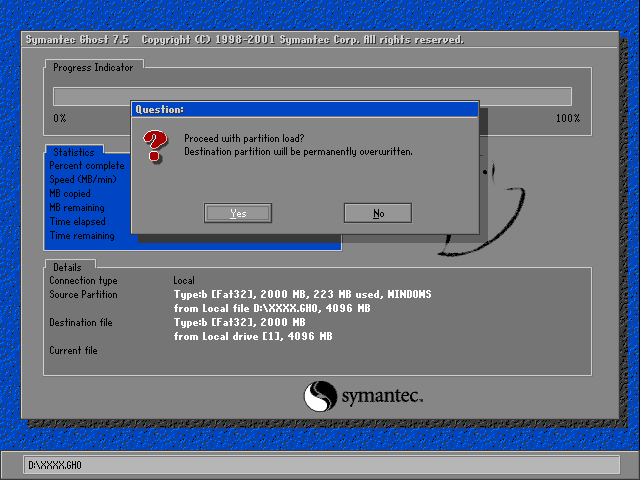Click the 'Time remaining' statistics row
The height and width of the screenshot is (480, 640).
pyautogui.click(x=82, y=236)
